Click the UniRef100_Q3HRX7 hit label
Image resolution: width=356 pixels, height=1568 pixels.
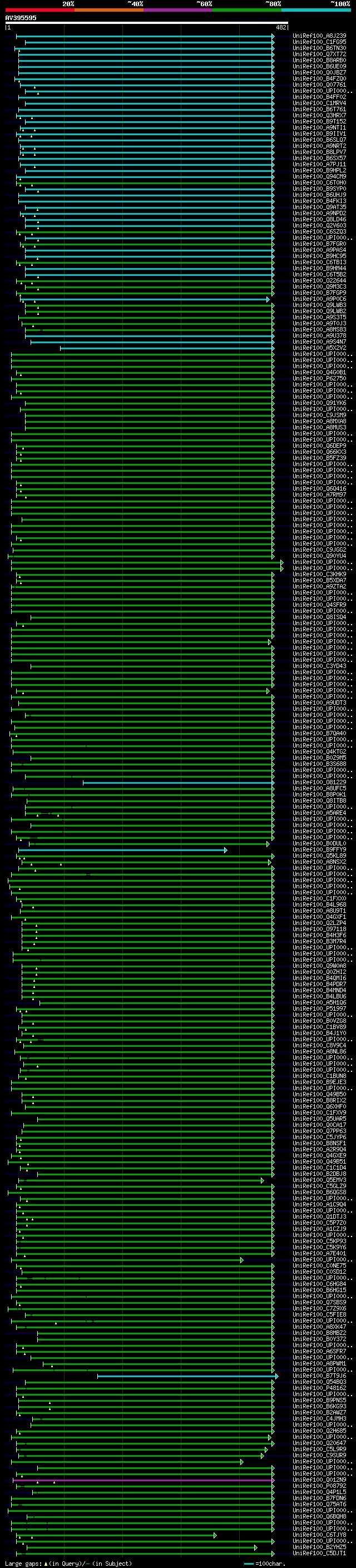pyautogui.click(x=319, y=116)
